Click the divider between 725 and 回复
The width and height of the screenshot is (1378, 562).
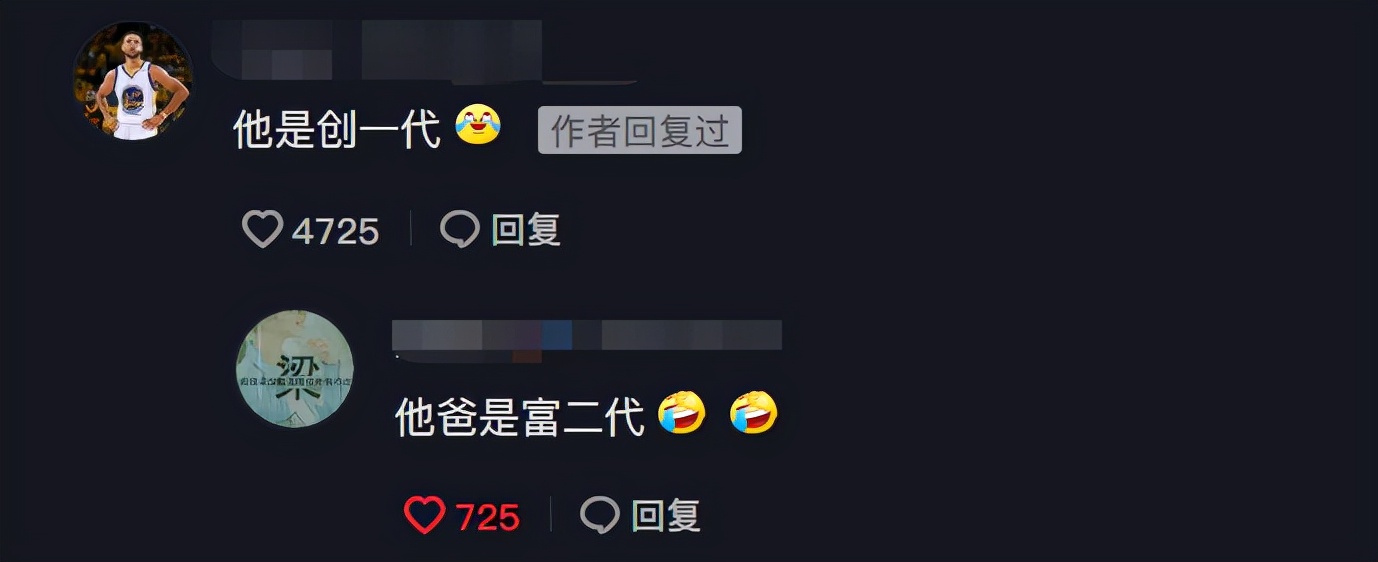coord(551,516)
